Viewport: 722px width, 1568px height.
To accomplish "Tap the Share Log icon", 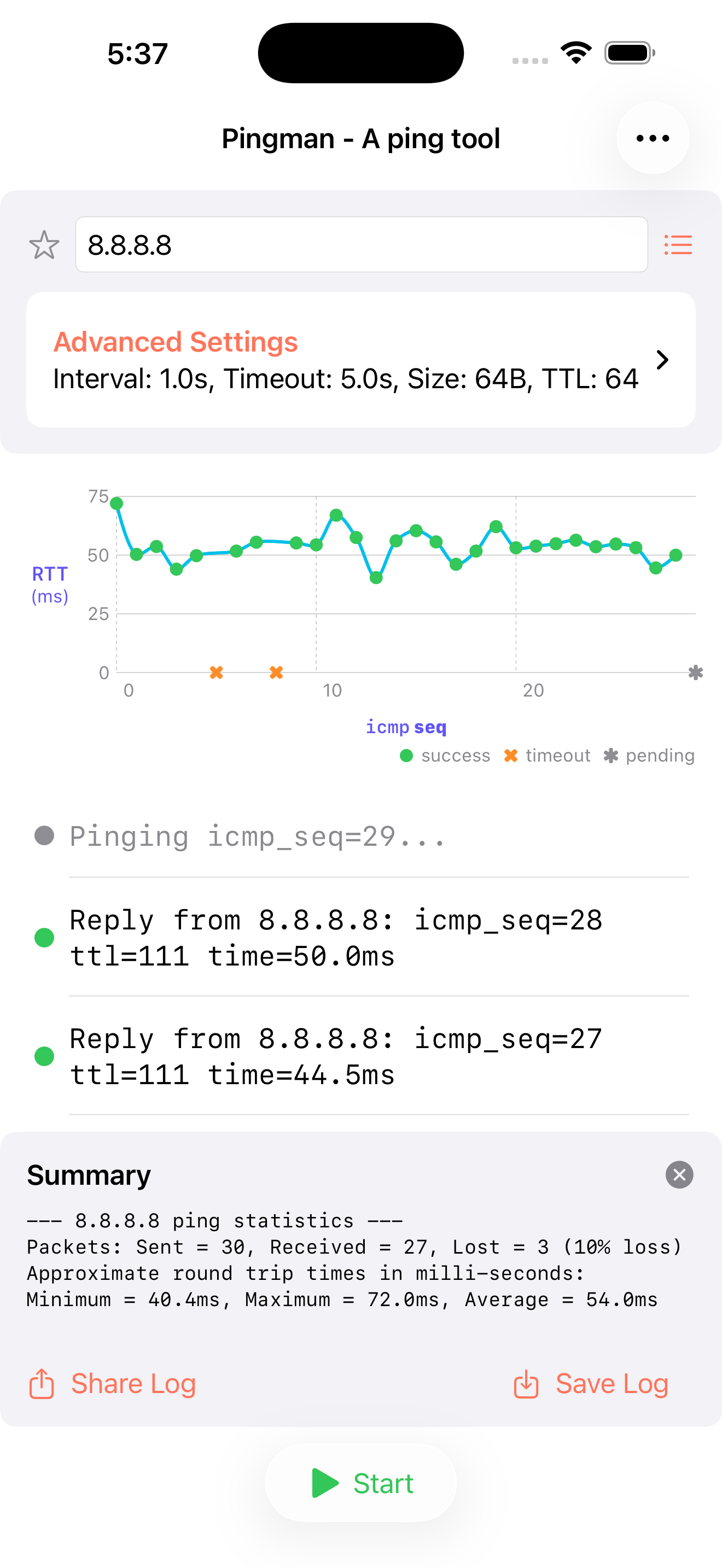I will (42, 1384).
